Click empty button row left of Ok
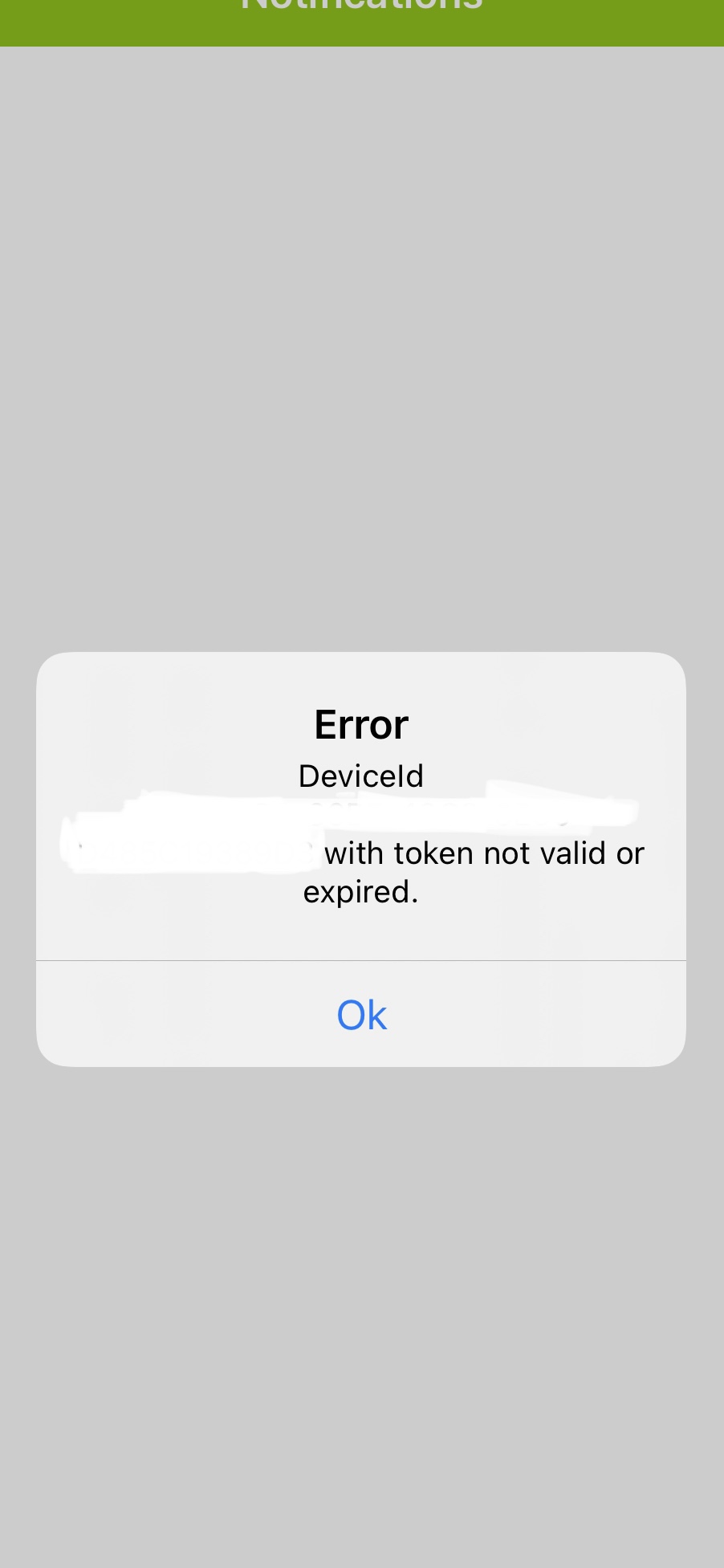Image resolution: width=724 pixels, height=1568 pixels. click(186, 1015)
